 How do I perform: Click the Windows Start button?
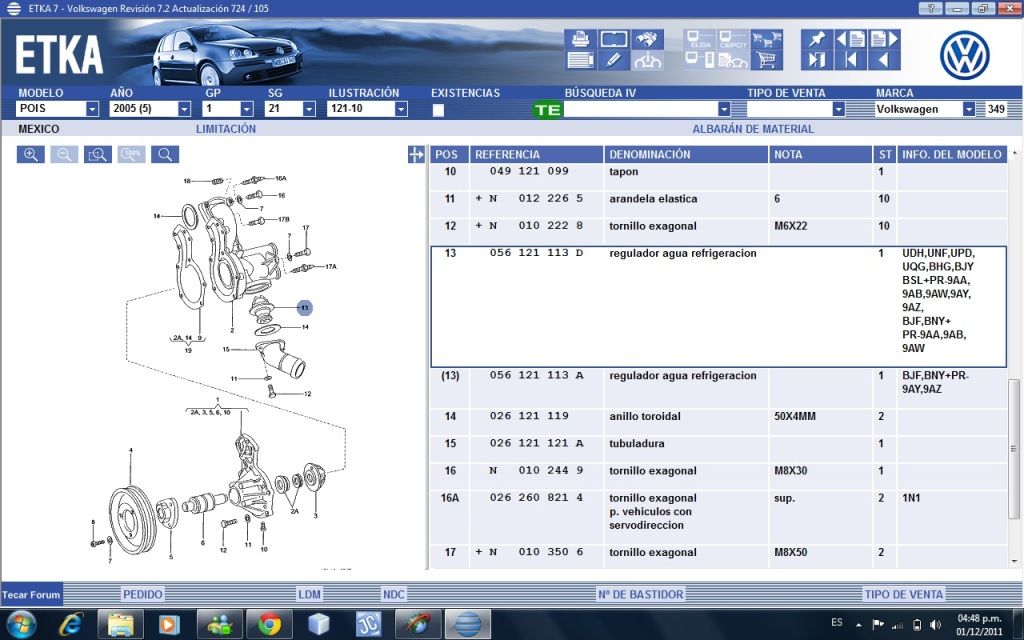[21, 624]
